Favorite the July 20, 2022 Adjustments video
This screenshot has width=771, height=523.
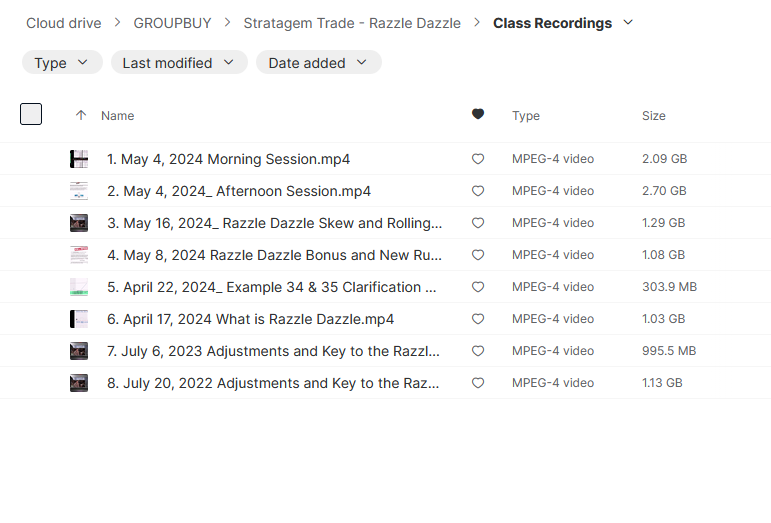tap(478, 383)
